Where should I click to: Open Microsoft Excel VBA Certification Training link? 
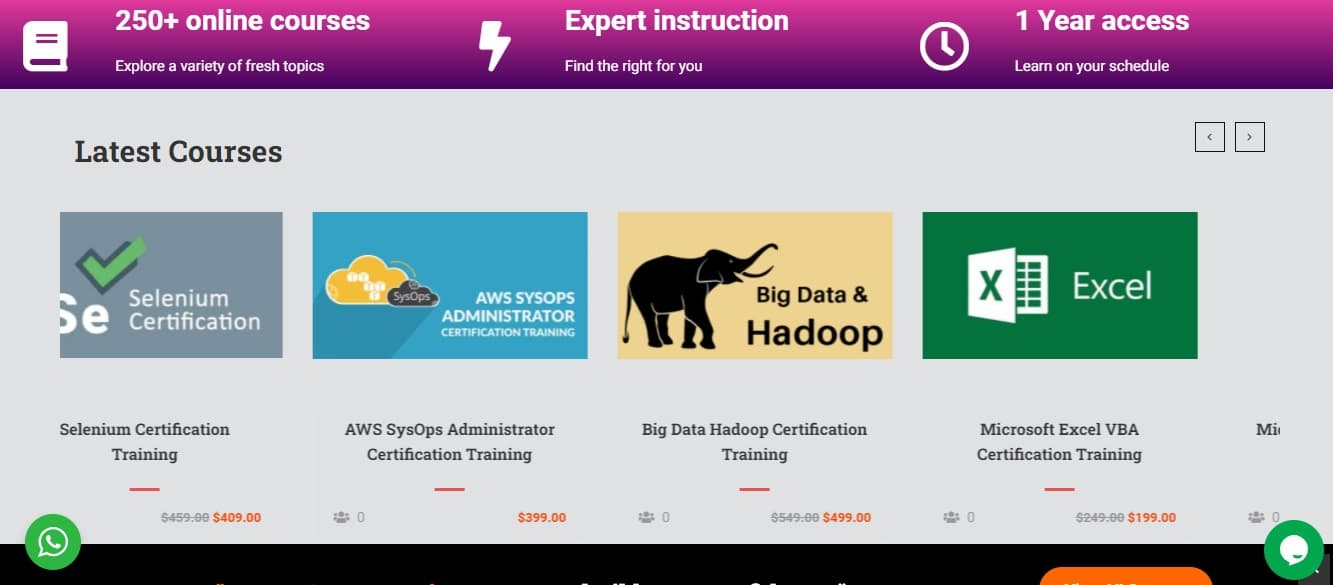coord(1059,441)
